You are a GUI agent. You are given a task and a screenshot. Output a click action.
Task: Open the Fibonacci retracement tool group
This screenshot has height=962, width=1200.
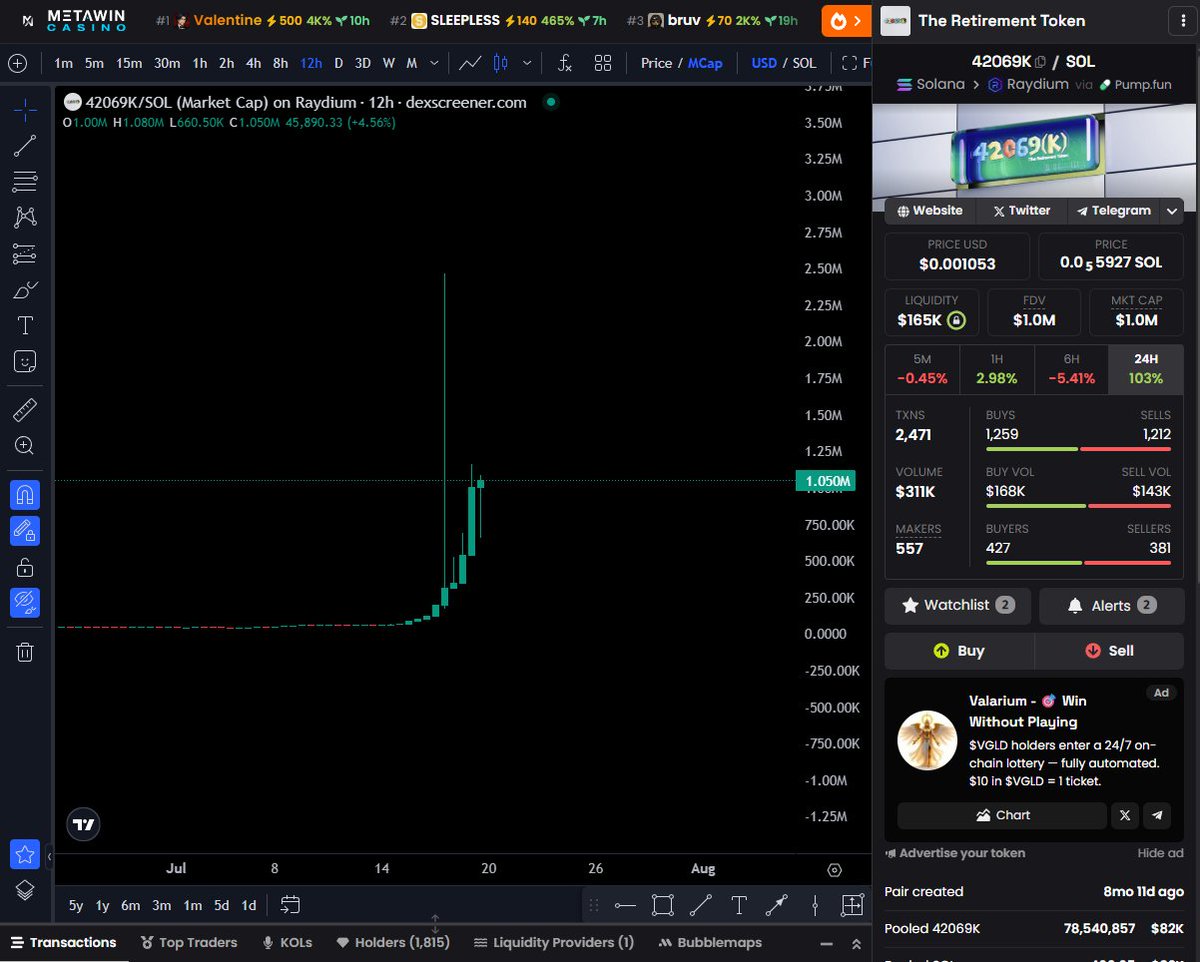pos(25,182)
